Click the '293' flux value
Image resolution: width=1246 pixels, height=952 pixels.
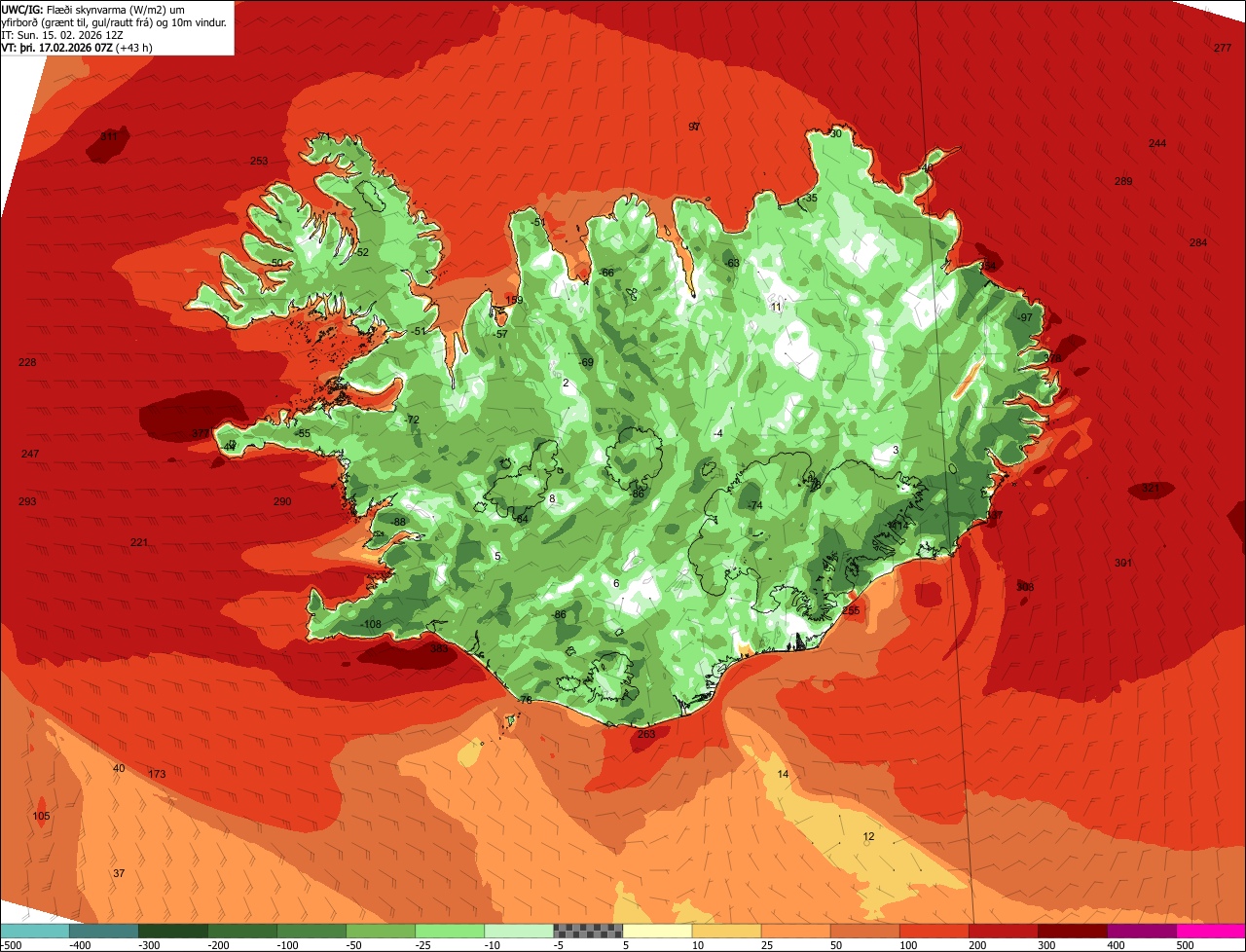[x=27, y=501]
